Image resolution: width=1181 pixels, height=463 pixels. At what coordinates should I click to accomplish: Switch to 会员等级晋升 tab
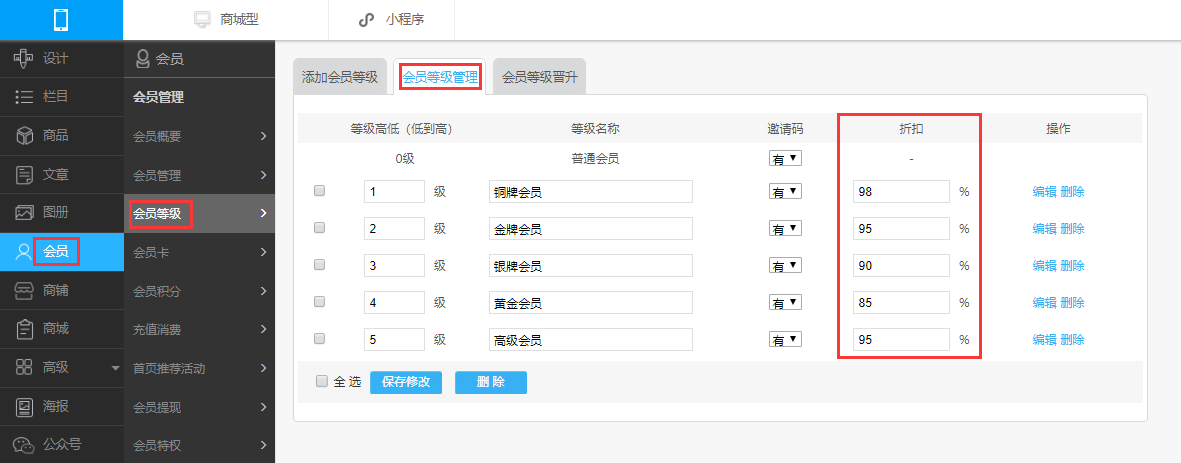[x=539, y=77]
